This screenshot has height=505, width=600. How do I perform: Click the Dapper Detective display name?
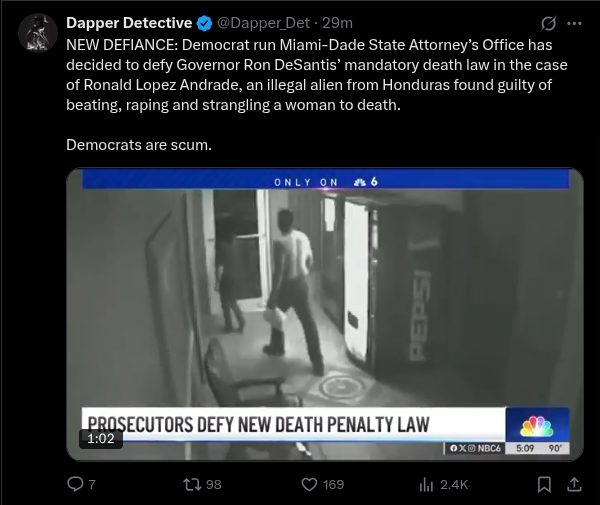[129, 23]
